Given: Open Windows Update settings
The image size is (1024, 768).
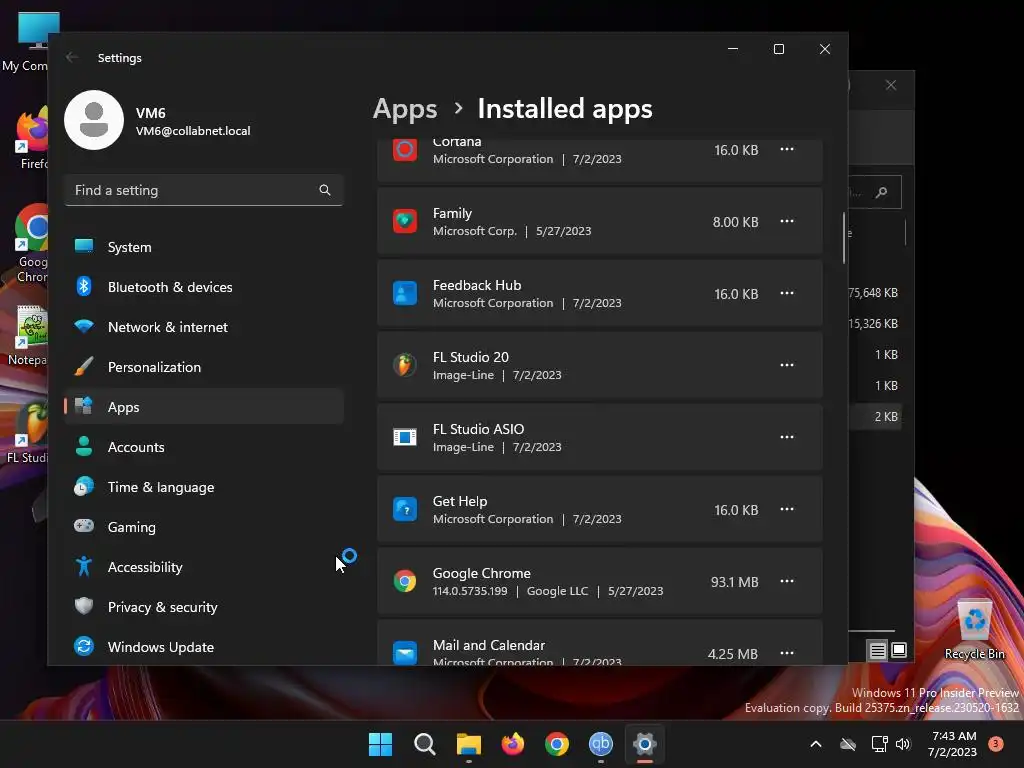Looking at the screenshot, I should click(204, 647).
